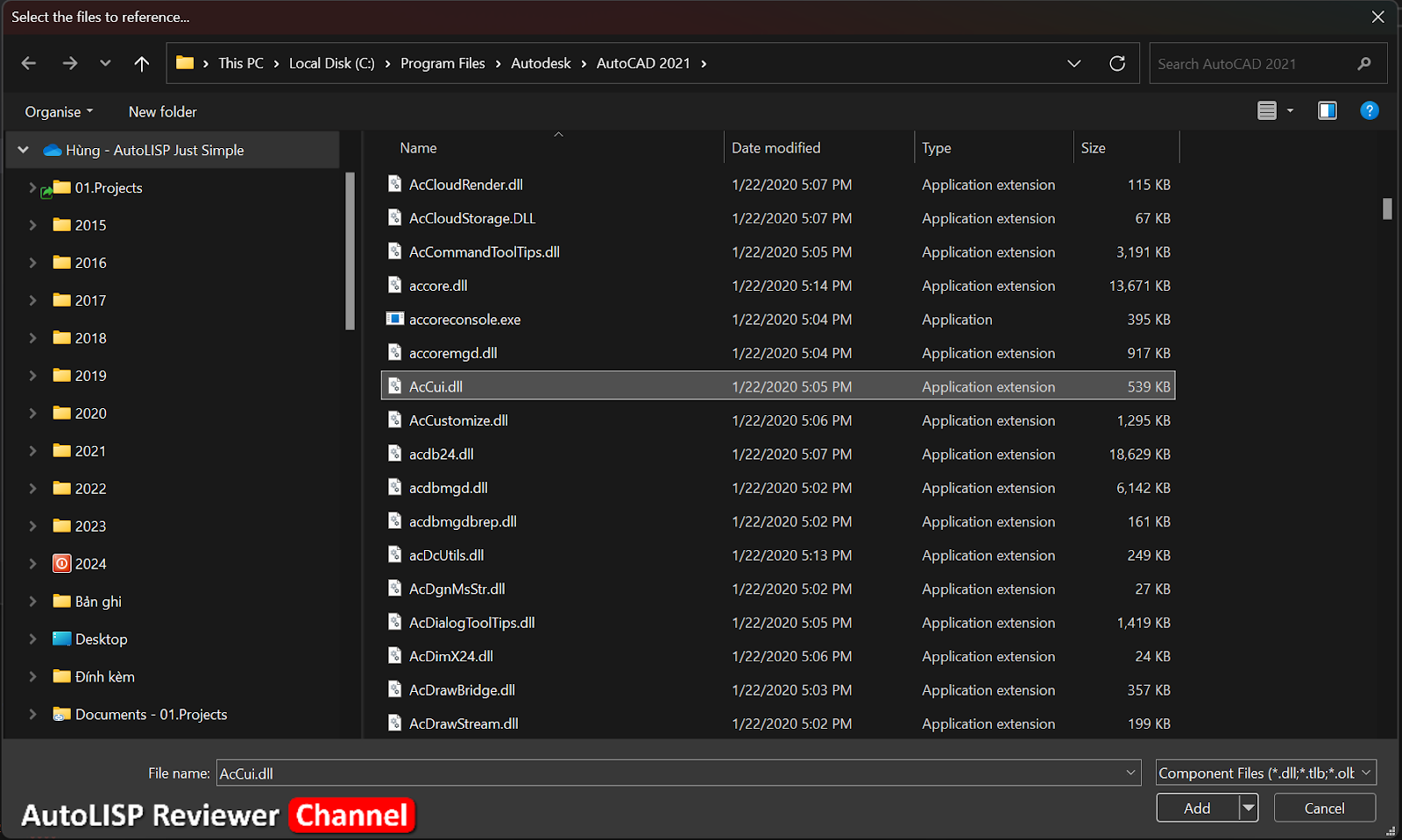Select the 2017 folder in the sidebar
The width and height of the screenshot is (1402, 840).
(x=80, y=300)
